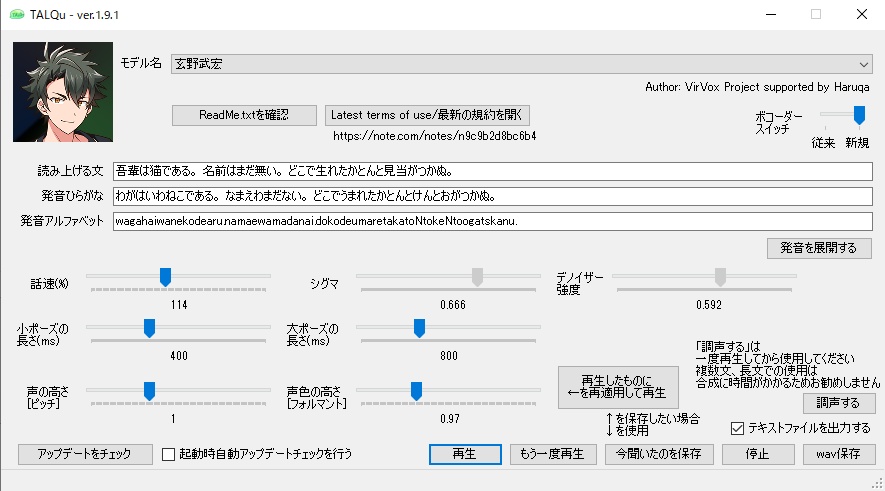The height and width of the screenshot is (491, 885).
Task: Click the シグマ slider handle
Action: [477, 277]
